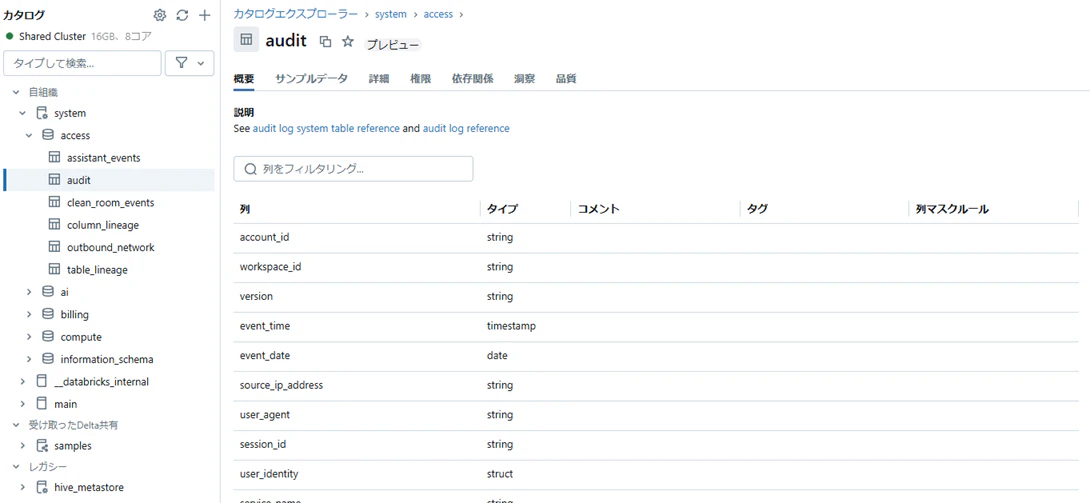Expand the main catalog node
Screen dimensions: 1090x503
click(23, 404)
